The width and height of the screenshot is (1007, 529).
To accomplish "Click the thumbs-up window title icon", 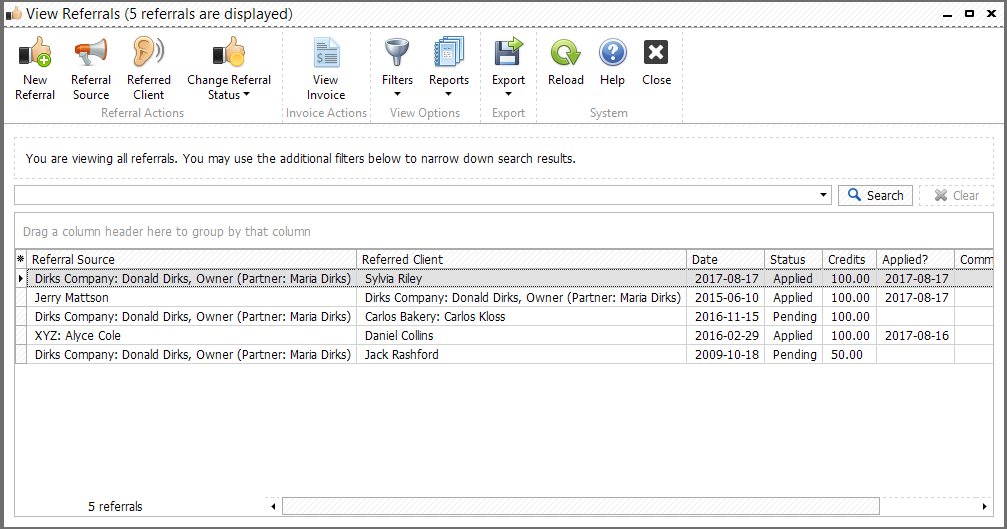I will point(13,13).
